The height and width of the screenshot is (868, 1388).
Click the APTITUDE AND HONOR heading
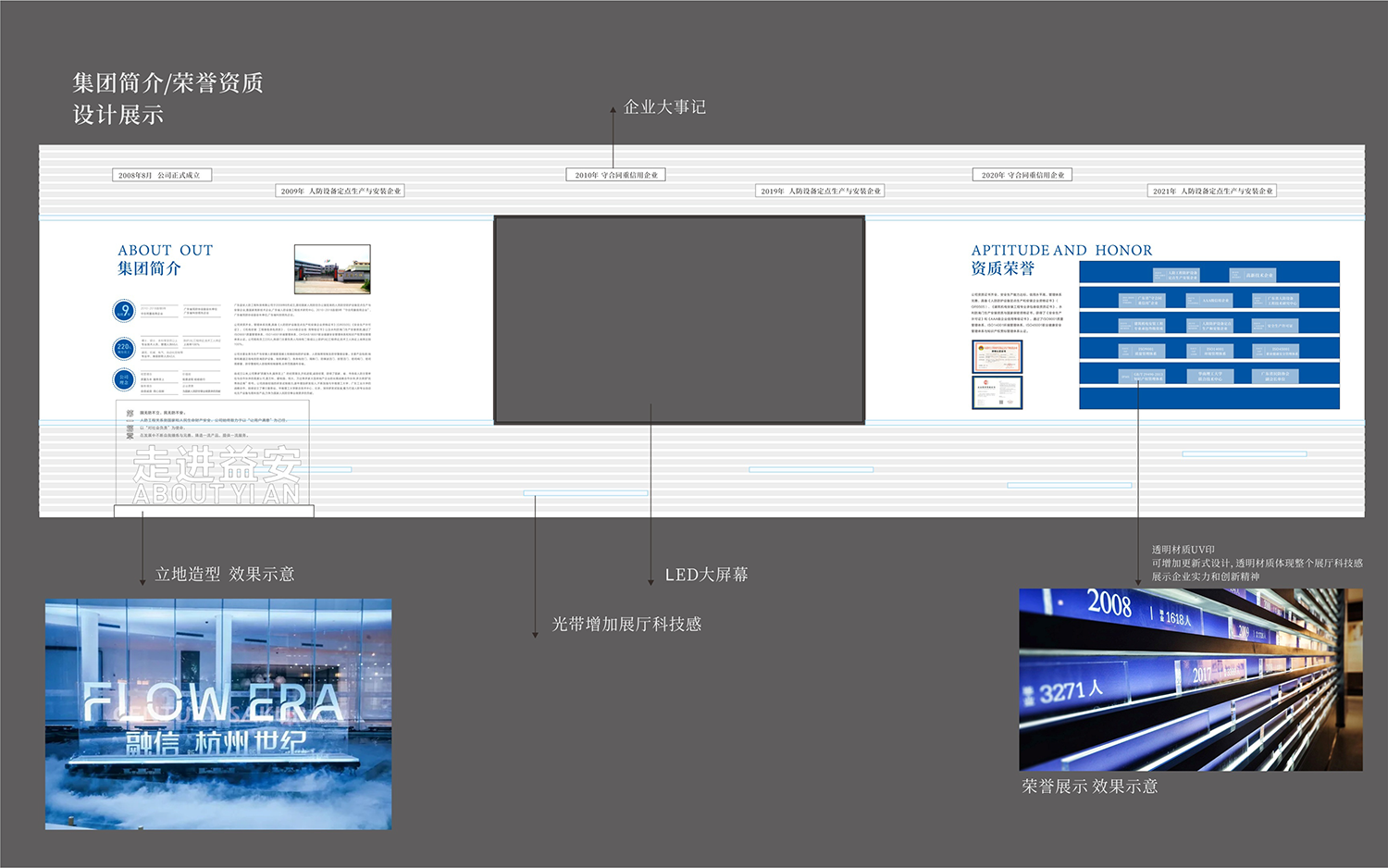tap(1062, 250)
